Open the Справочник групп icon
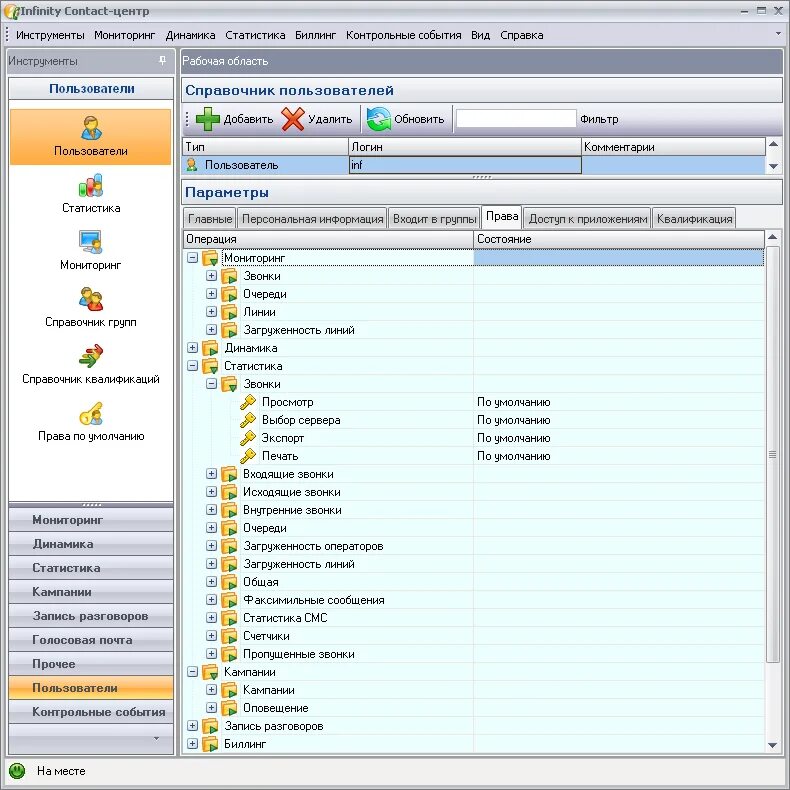 coord(91,299)
